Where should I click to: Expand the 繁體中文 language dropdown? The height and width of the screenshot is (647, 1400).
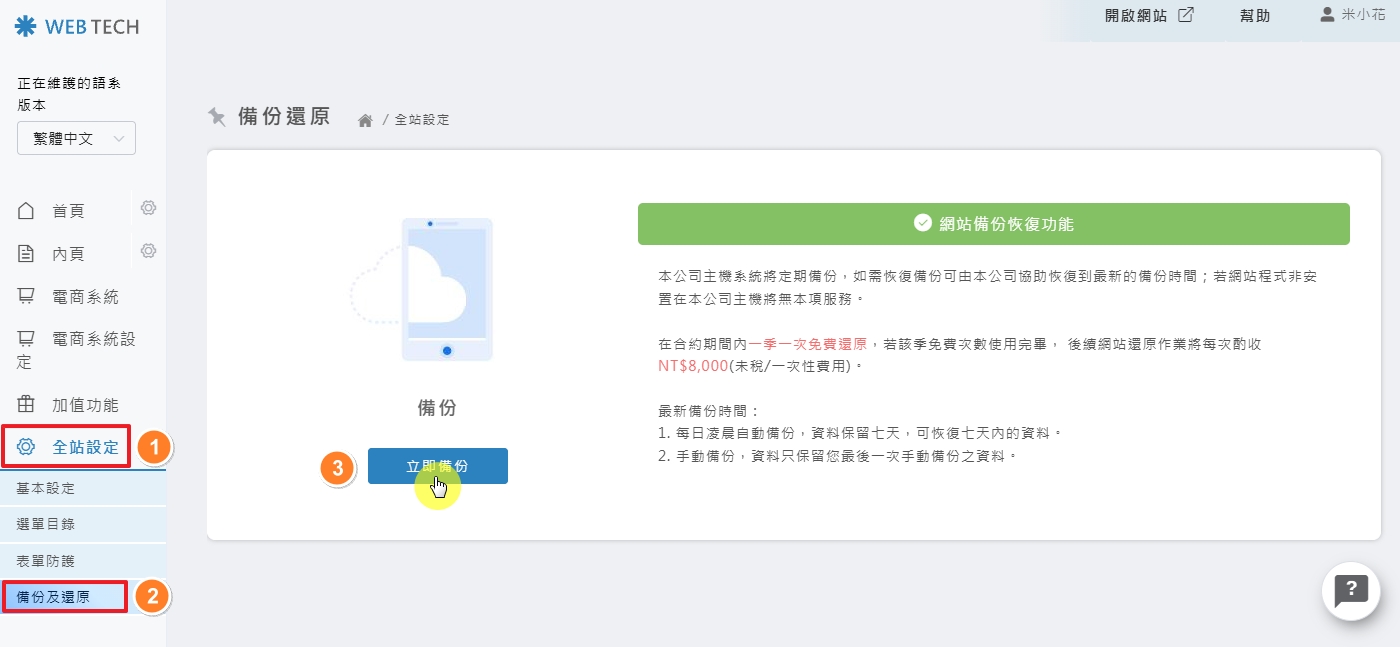75,138
